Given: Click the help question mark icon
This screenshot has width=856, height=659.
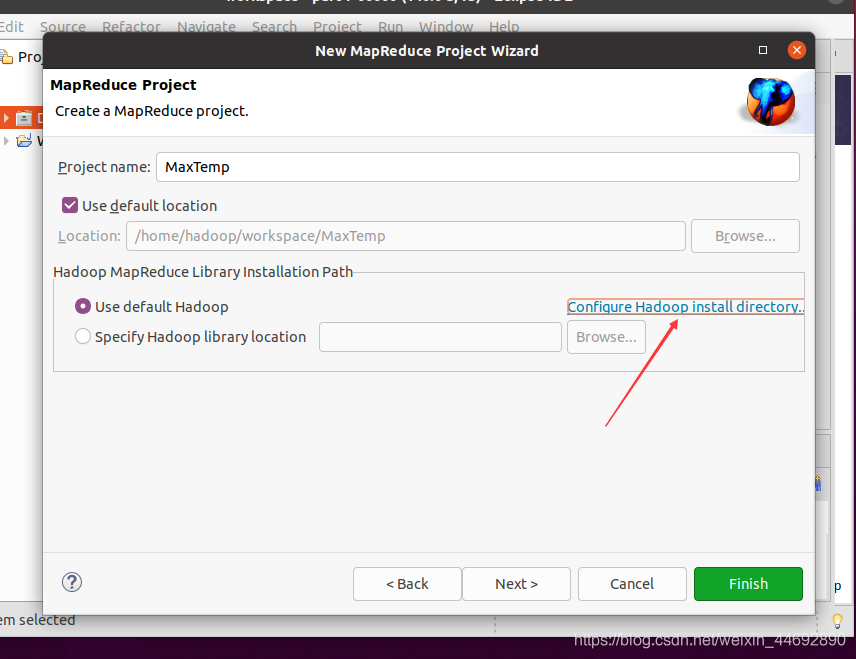Looking at the screenshot, I should (71, 581).
